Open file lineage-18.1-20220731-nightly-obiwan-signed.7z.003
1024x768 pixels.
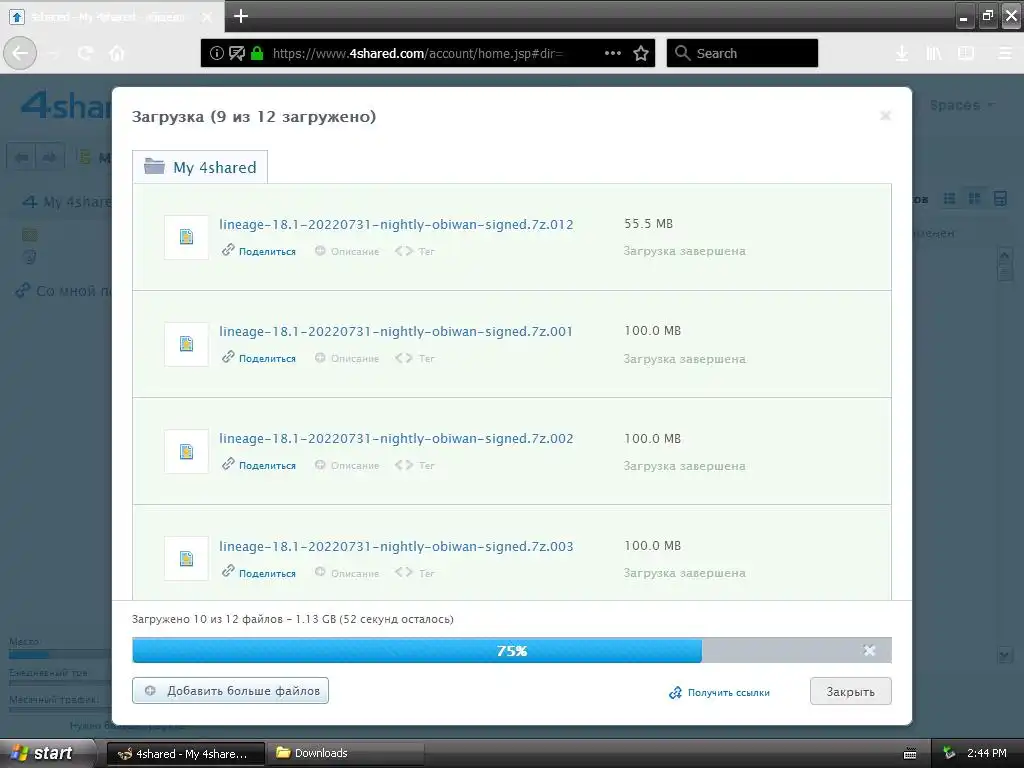point(396,546)
